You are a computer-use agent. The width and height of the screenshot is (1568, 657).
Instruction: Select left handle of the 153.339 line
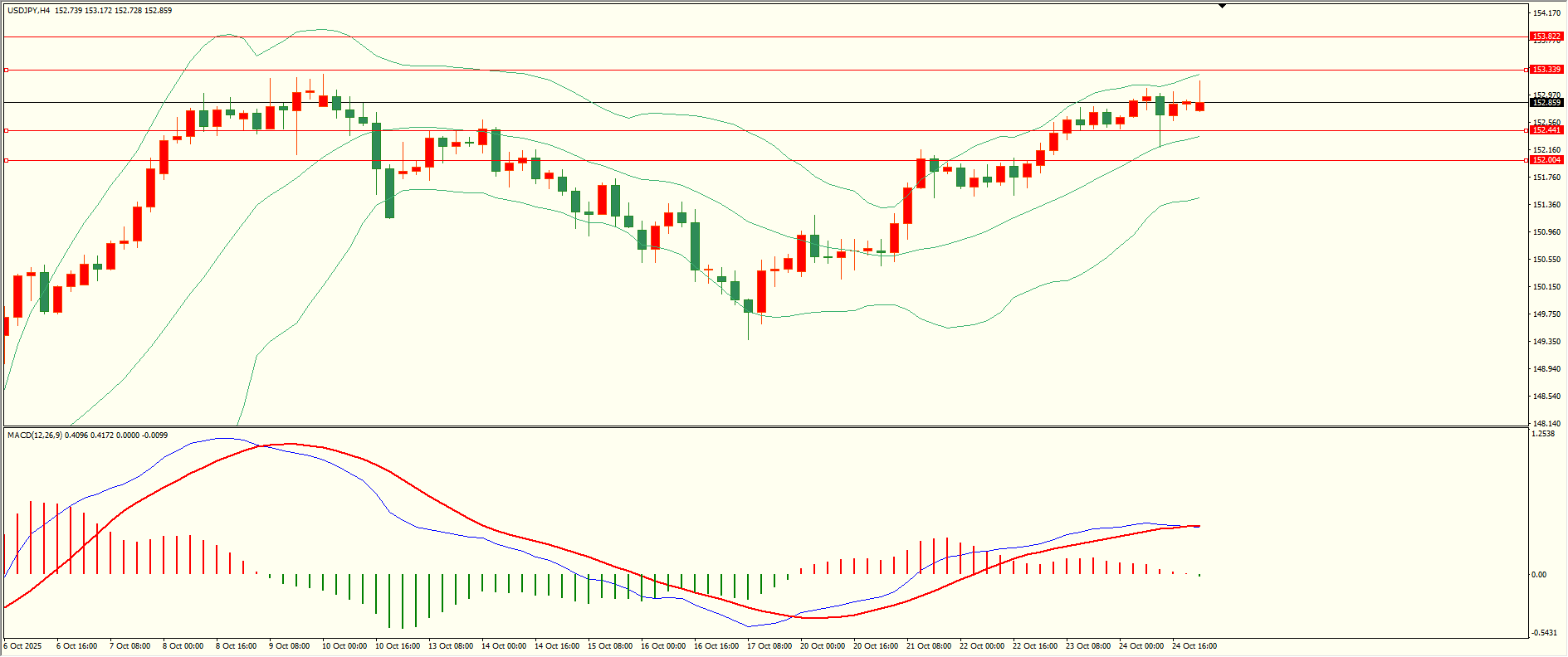[x=7, y=70]
